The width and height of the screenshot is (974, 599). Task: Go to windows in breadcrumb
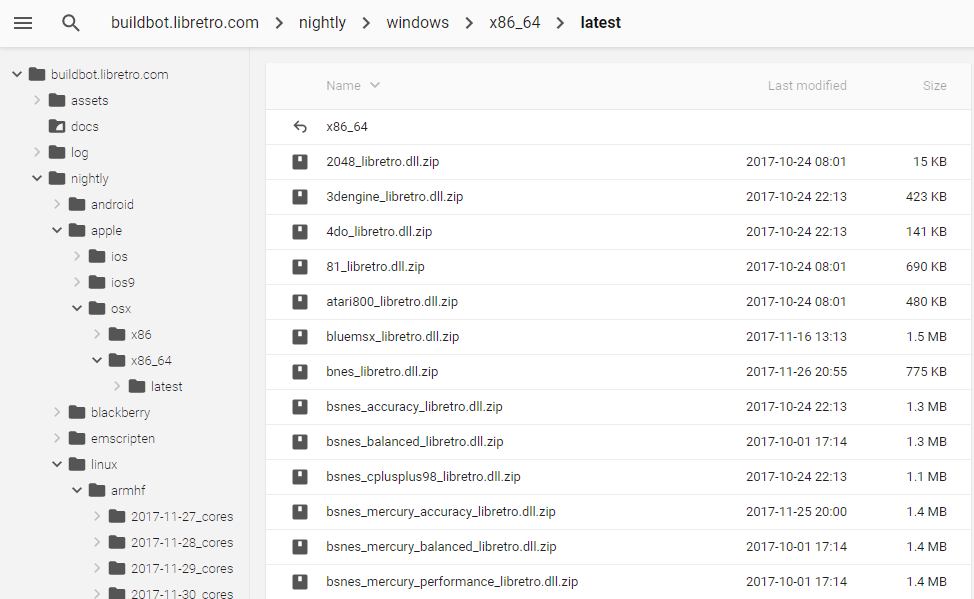coord(417,23)
